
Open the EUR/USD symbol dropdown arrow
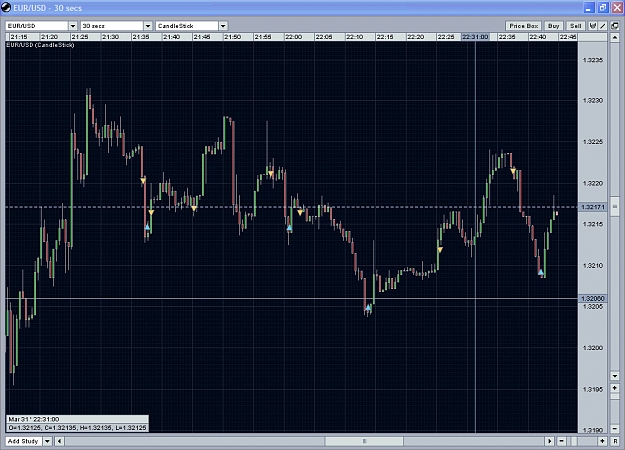pos(73,26)
